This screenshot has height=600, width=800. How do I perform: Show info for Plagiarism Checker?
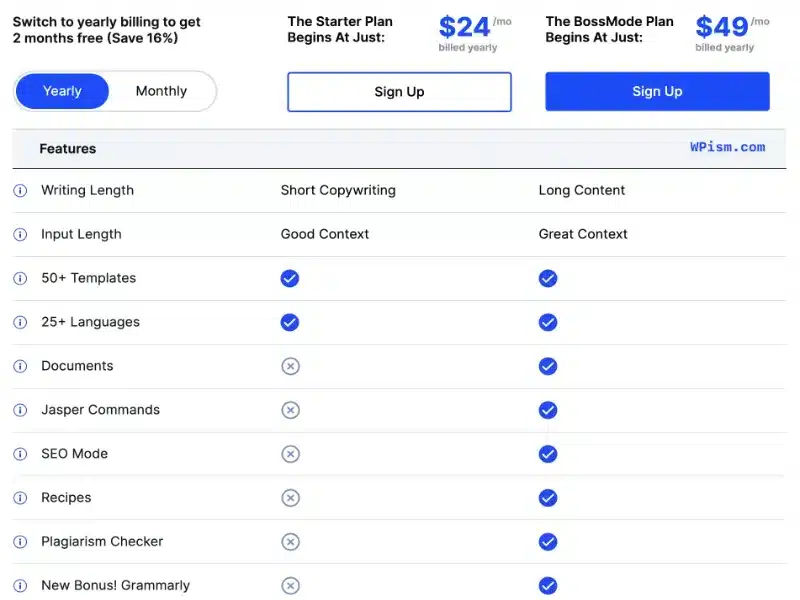pyautogui.click(x=20, y=542)
